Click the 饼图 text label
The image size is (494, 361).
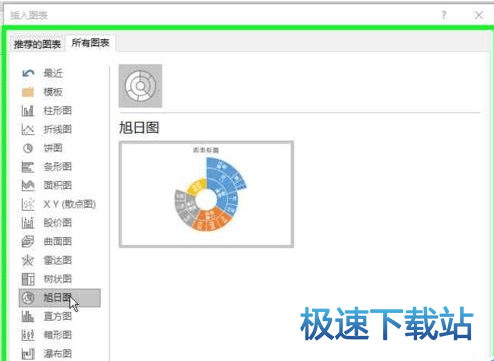[53, 148]
